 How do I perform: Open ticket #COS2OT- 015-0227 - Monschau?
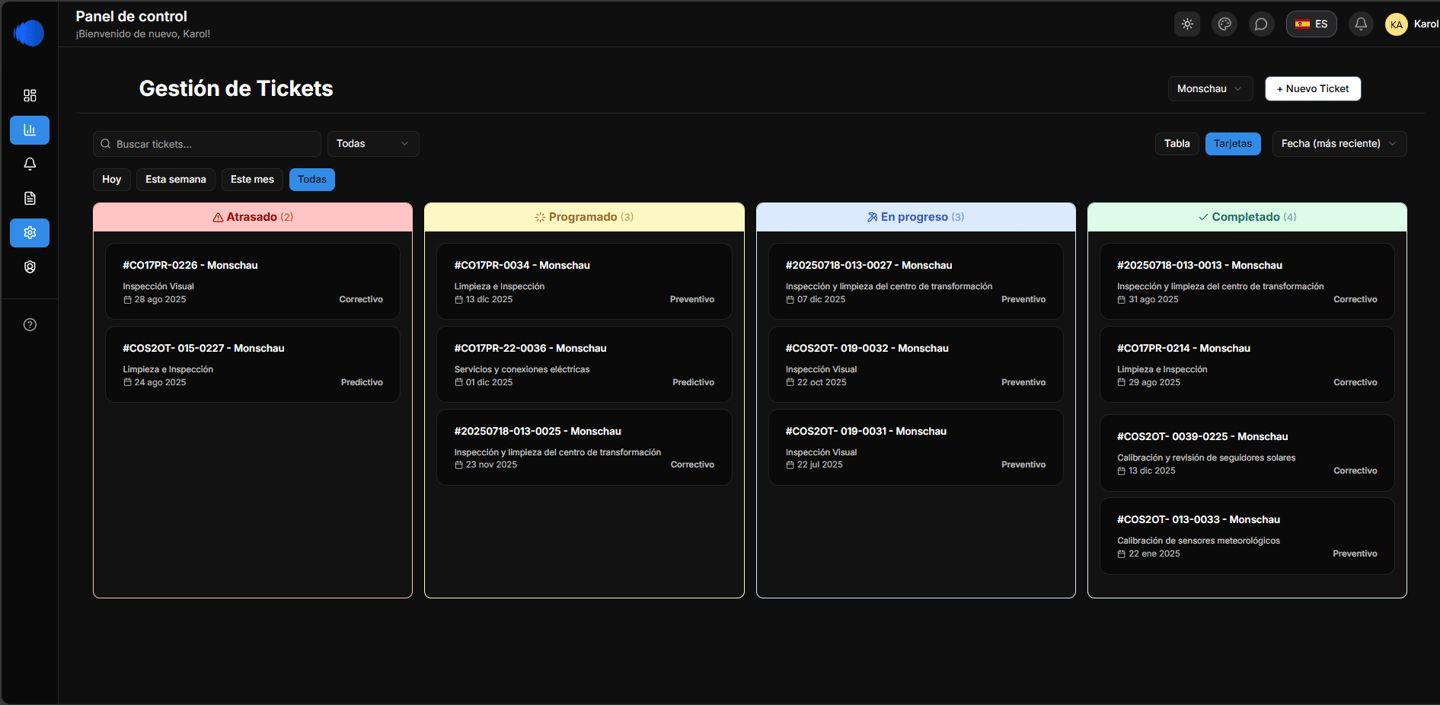click(x=253, y=365)
